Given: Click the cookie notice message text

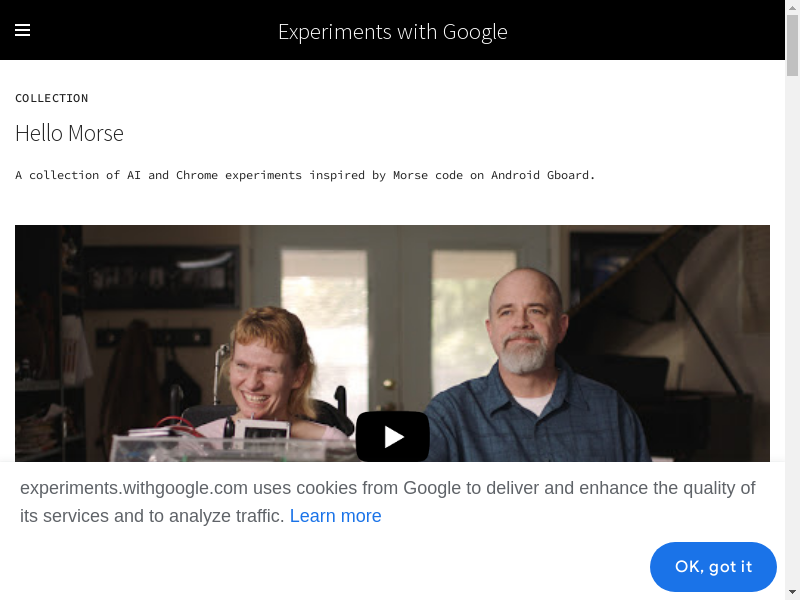Looking at the screenshot, I should [387, 489].
